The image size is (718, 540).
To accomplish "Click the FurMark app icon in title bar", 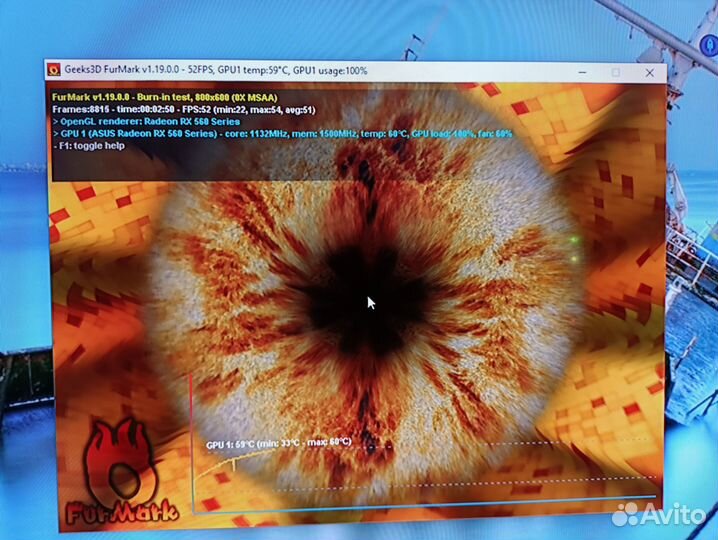I will 54,71.
